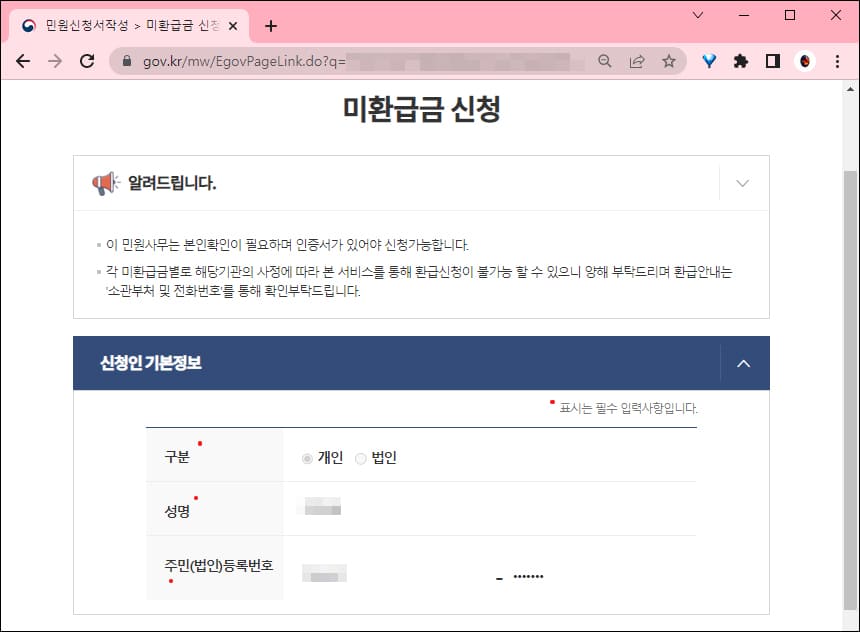The image size is (860, 632).
Task: Click the browser profile avatar icon
Action: point(805,61)
